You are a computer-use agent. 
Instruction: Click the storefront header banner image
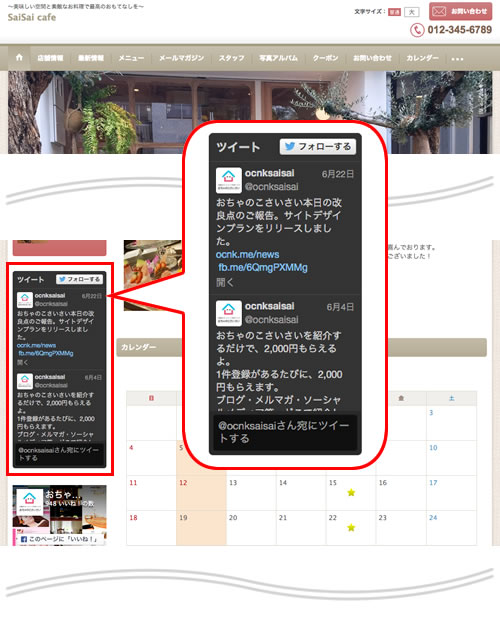click(x=250, y=112)
